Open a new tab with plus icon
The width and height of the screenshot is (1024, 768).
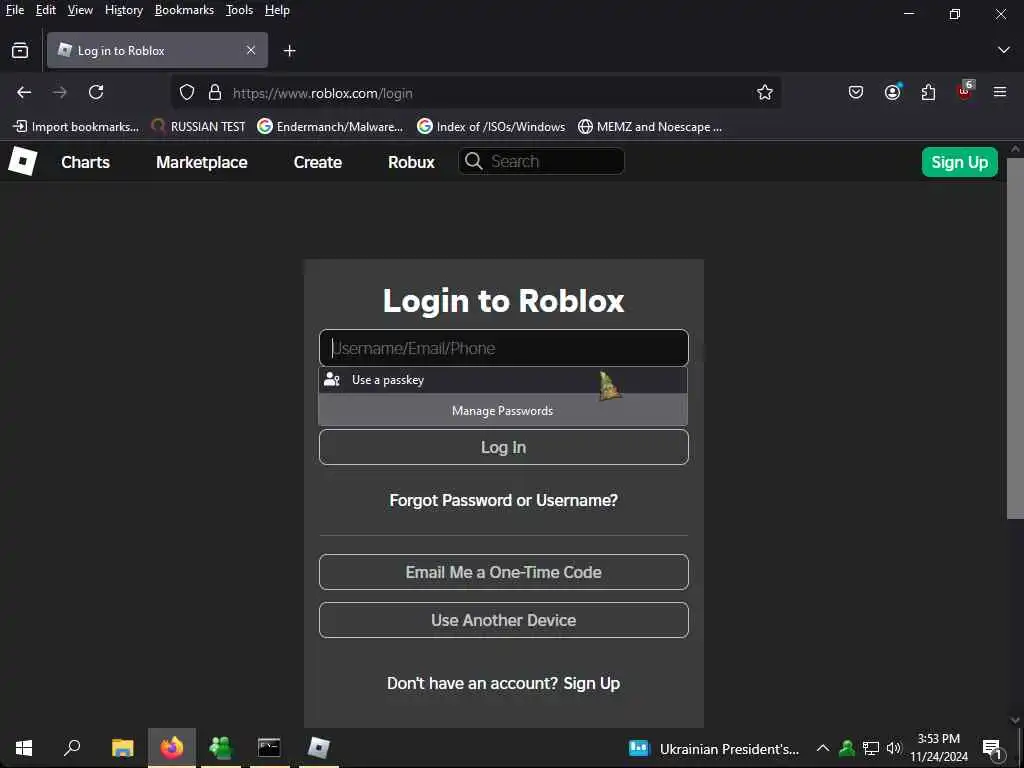pos(289,50)
